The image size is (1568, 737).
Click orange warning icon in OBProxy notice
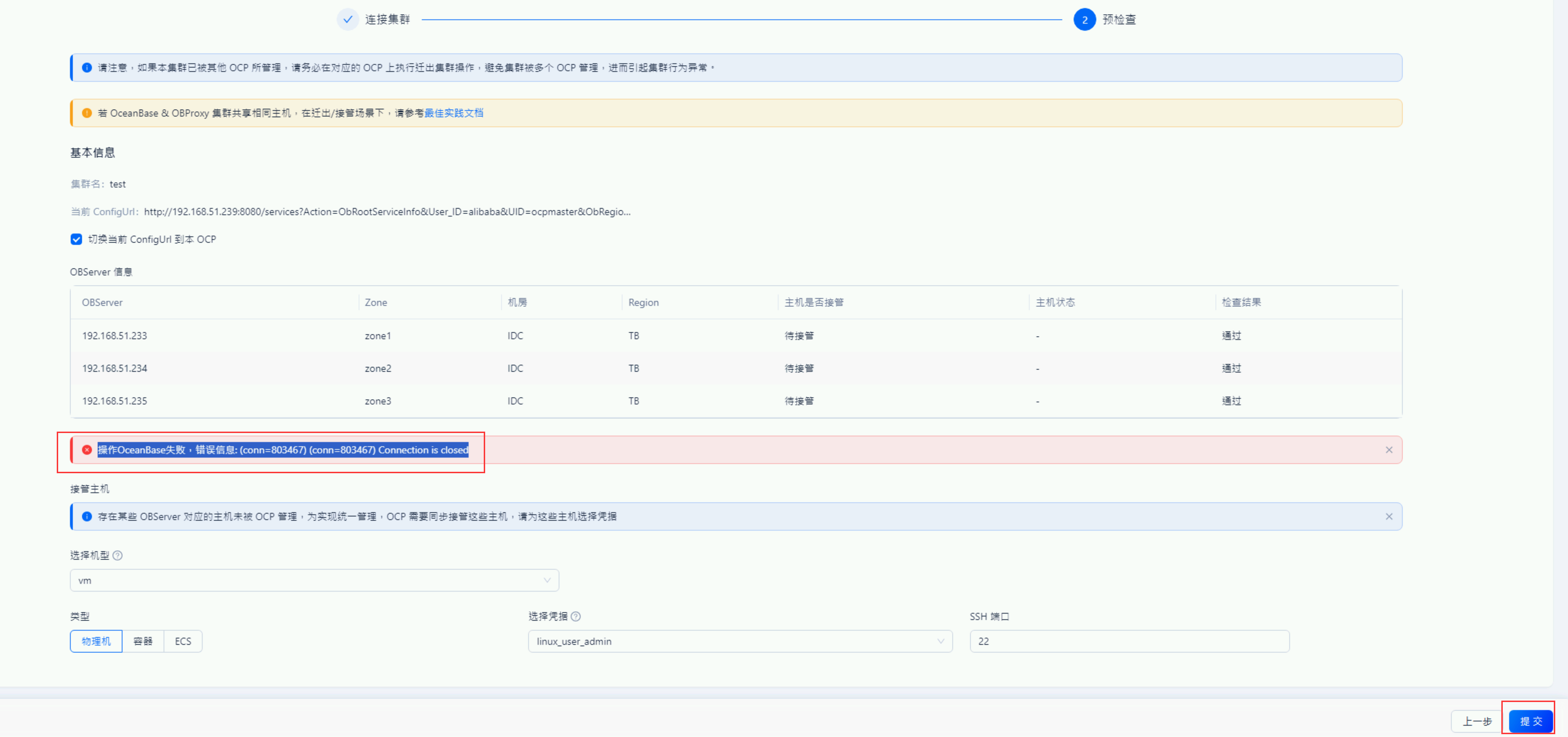(87, 113)
